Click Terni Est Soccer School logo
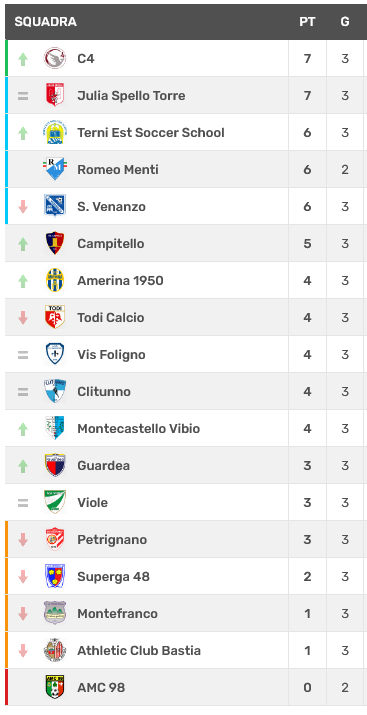This screenshot has width=367, height=715. click(55, 132)
